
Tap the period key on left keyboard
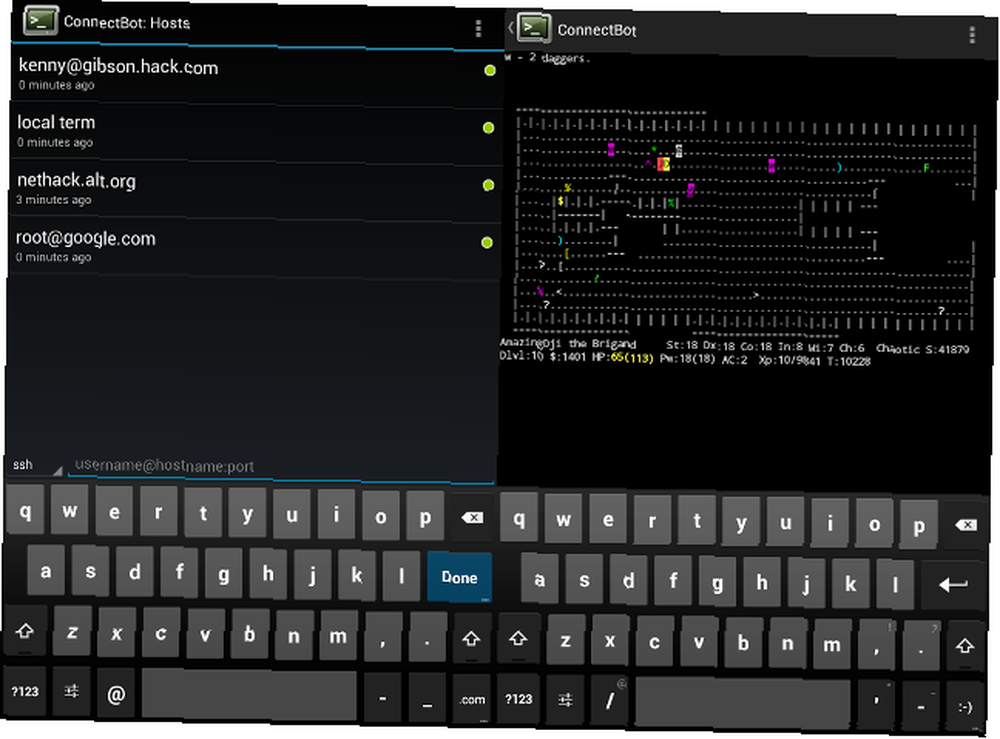[x=427, y=638]
